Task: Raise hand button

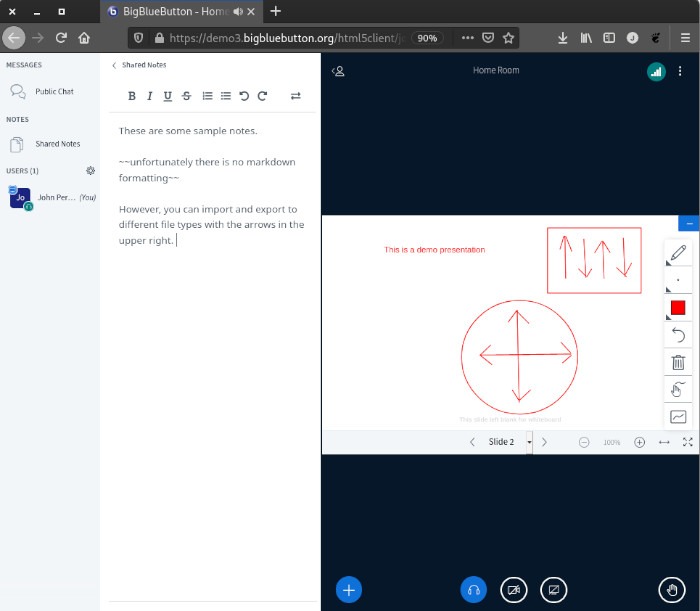Action: (x=671, y=590)
